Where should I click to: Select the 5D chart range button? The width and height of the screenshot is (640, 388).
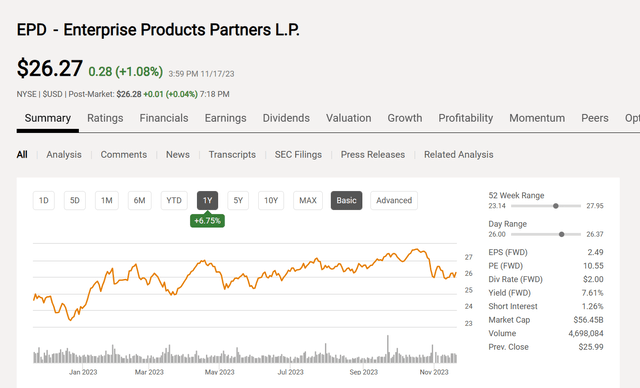(x=75, y=200)
